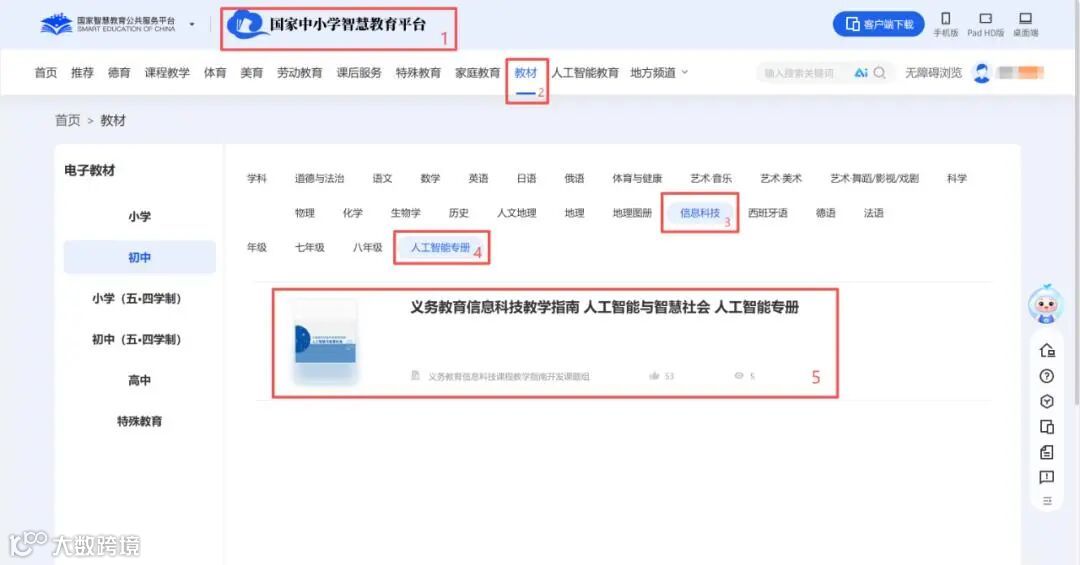Open the 体育 nav tab
The height and width of the screenshot is (565, 1080).
(x=215, y=72)
